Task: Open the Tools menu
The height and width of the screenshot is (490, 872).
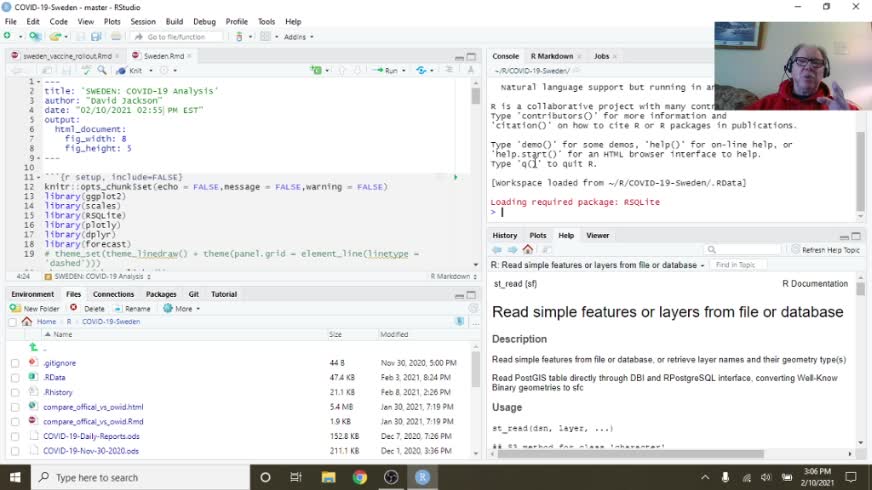Action: point(266,21)
